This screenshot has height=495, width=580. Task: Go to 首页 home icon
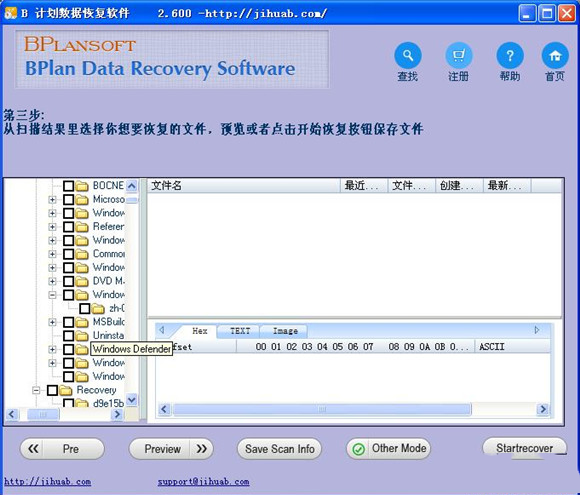pos(555,55)
